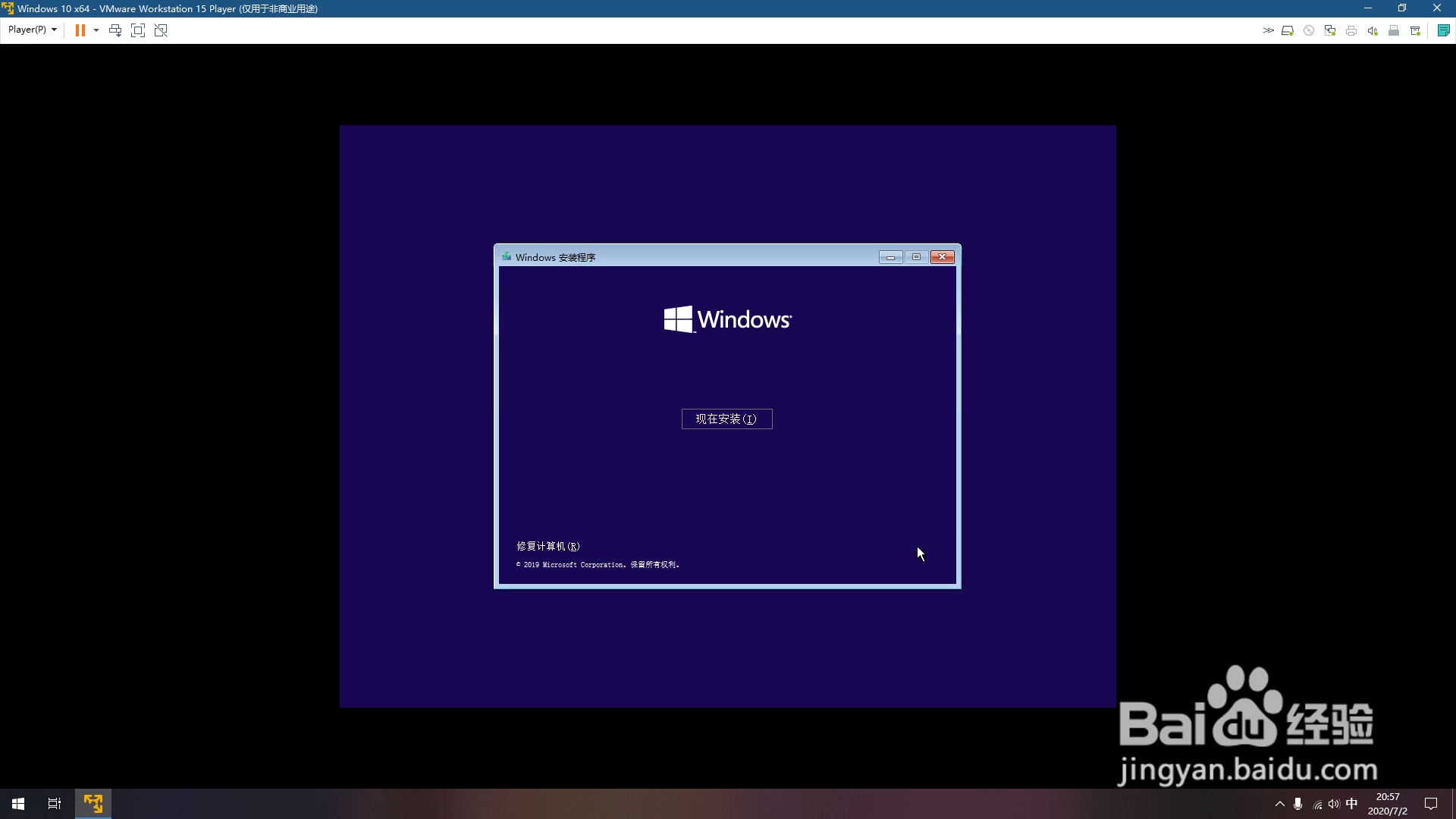Image resolution: width=1456 pixels, height=819 pixels.
Task: Click VMware Player taskbar icon
Action: click(x=93, y=804)
